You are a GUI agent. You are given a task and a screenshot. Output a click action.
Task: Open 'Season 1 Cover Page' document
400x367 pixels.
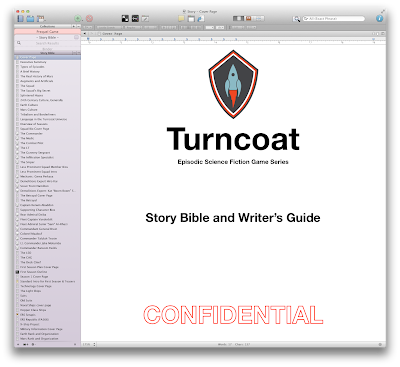click(x=34, y=277)
